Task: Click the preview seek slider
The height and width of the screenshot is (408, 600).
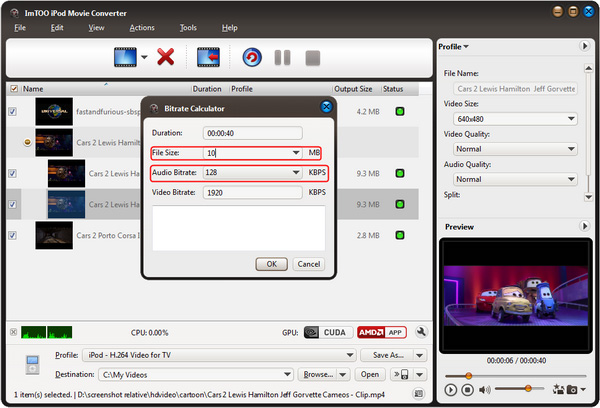Action: click(x=515, y=376)
